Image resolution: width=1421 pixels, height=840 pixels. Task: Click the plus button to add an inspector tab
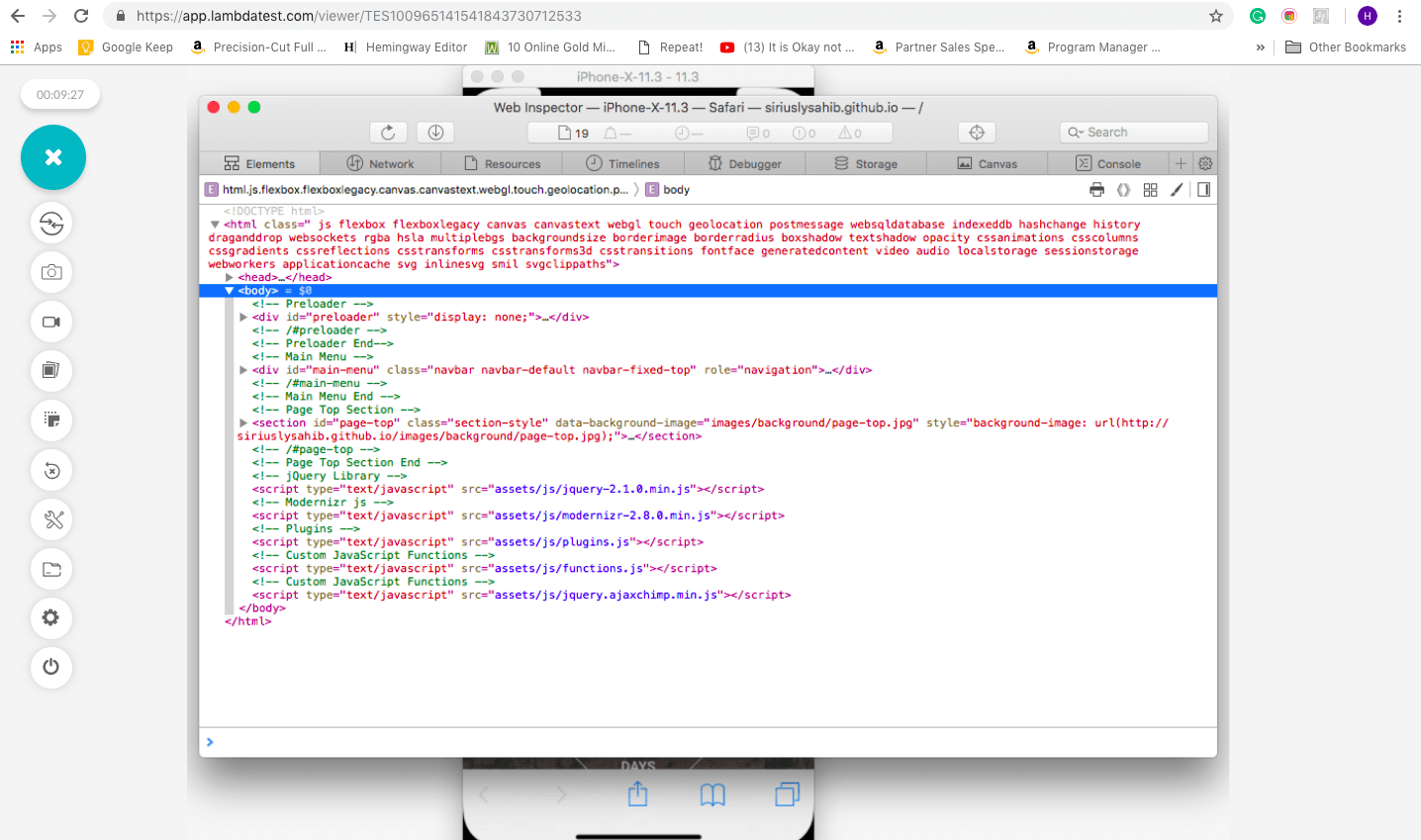coord(1180,163)
